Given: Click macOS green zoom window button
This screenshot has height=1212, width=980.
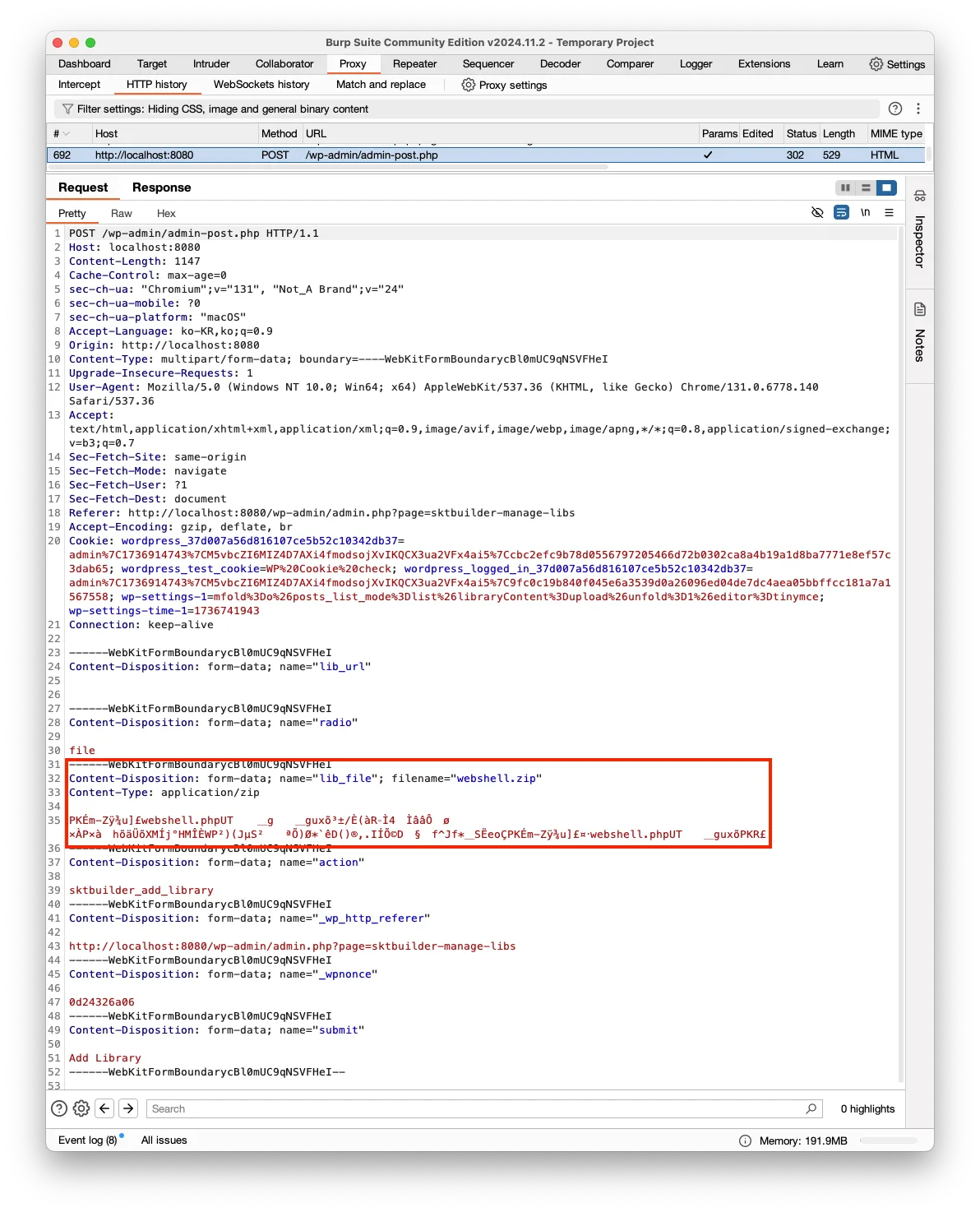Looking at the screenshot, I should [90, 43].
